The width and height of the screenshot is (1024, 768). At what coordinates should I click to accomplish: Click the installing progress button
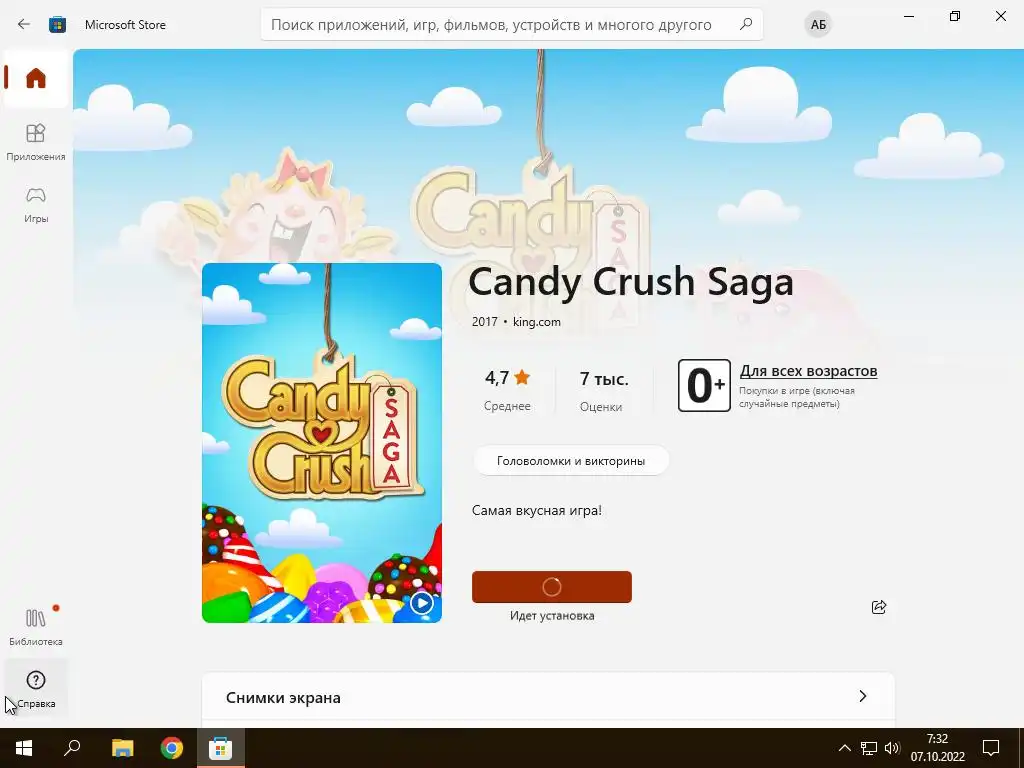552,586
